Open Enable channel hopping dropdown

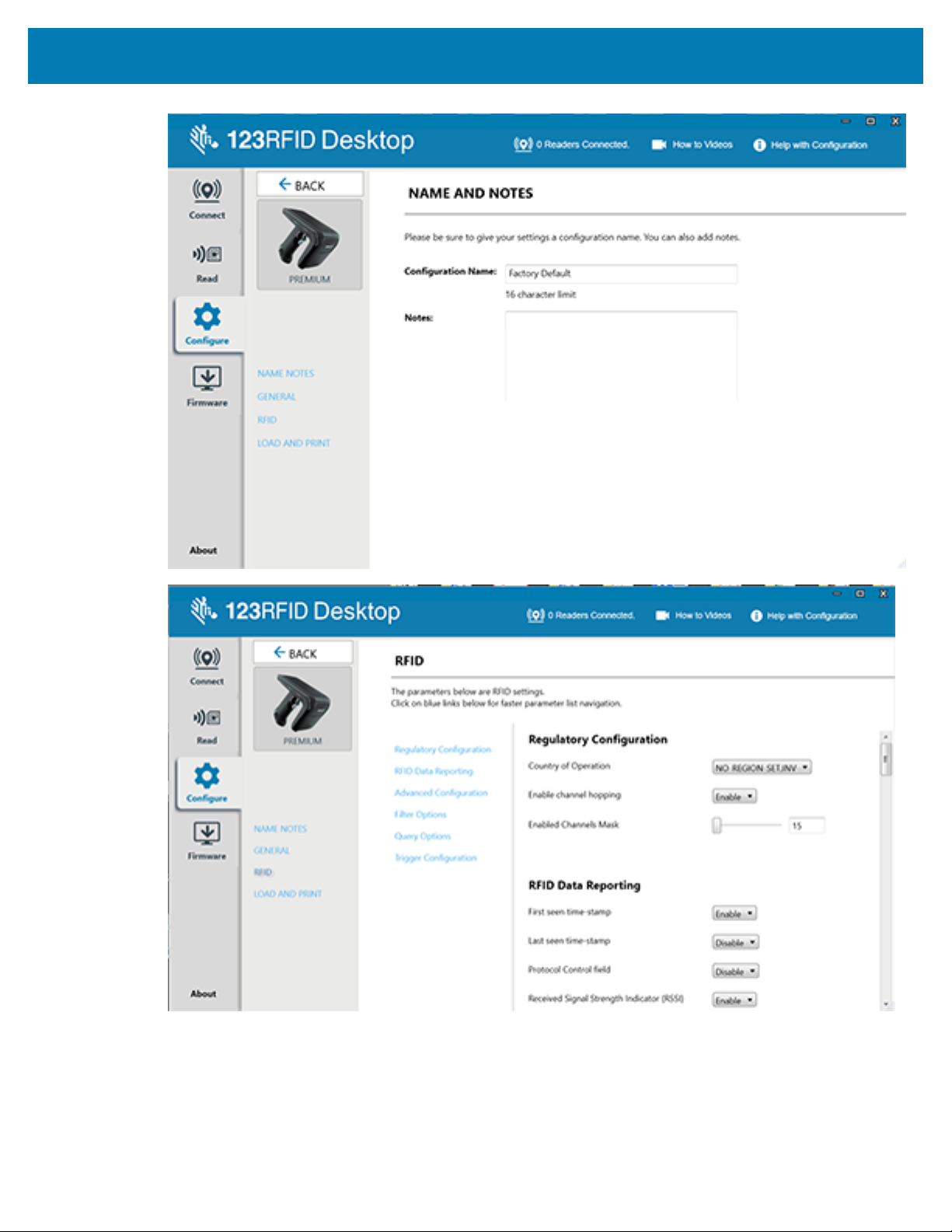click(734, 797)
